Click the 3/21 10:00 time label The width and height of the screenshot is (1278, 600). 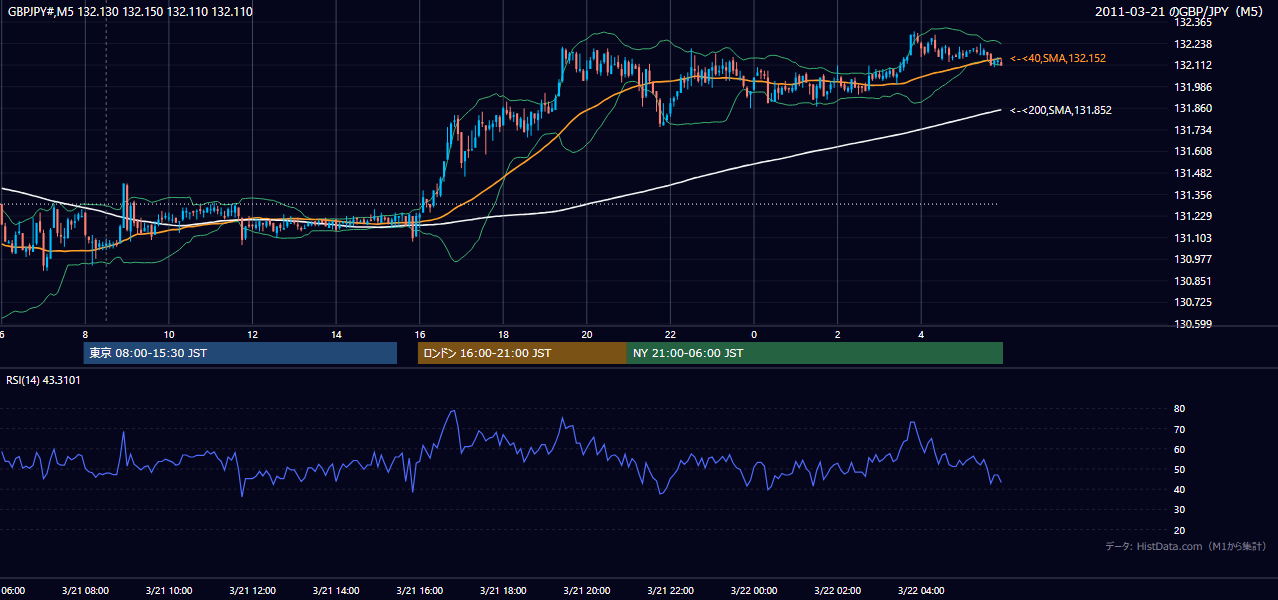pyautogui.click(x=170, y=591)
